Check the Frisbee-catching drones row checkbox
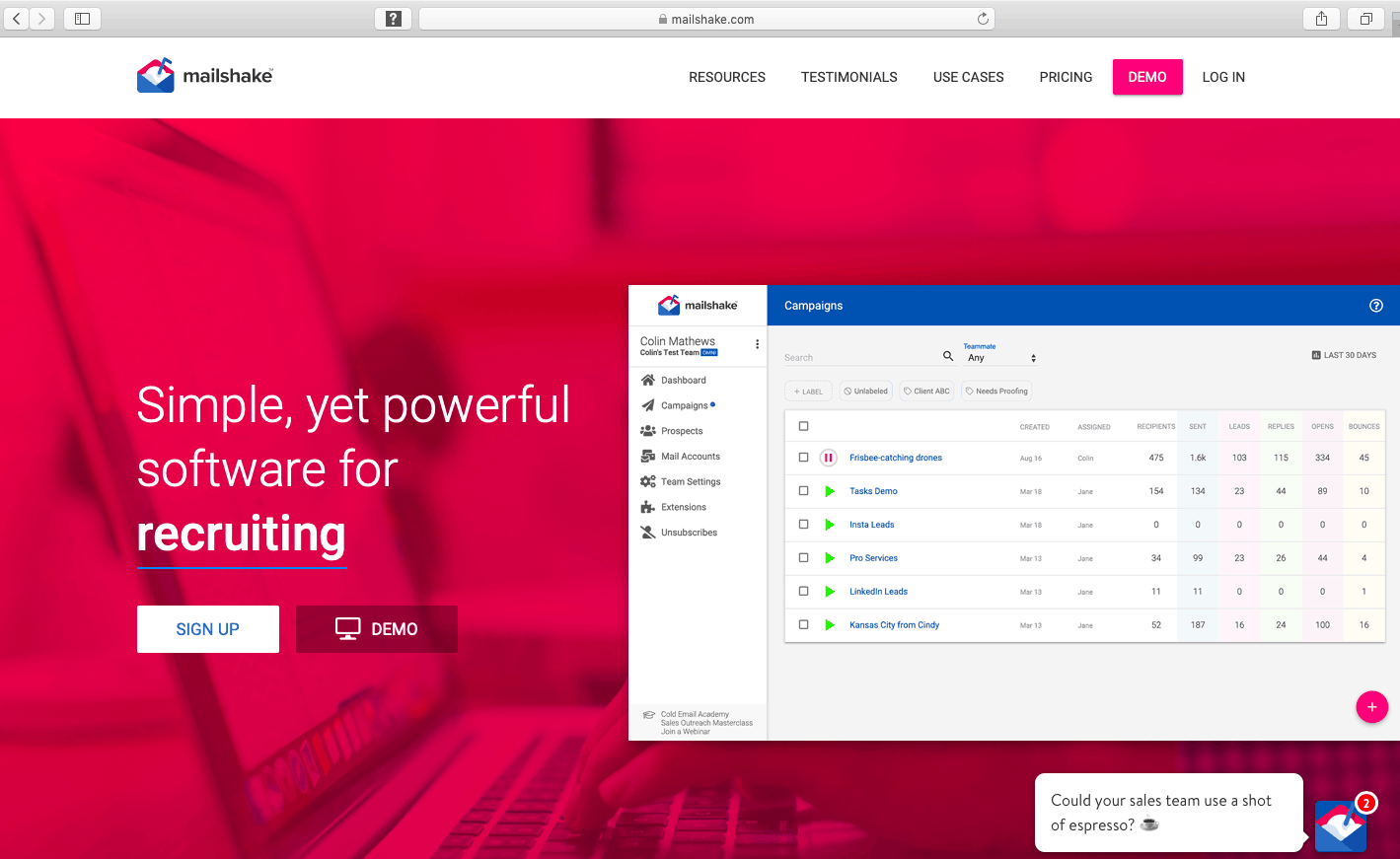The height and width of the screenshot is (859, 1400). 803,458
